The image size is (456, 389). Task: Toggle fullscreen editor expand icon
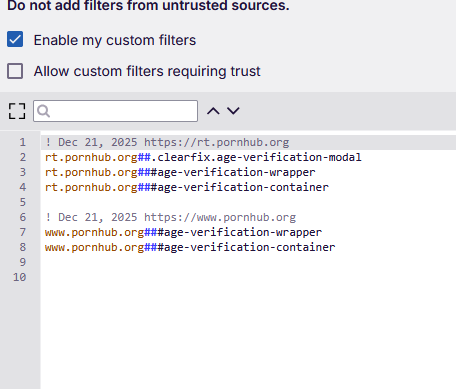point(17,111)
